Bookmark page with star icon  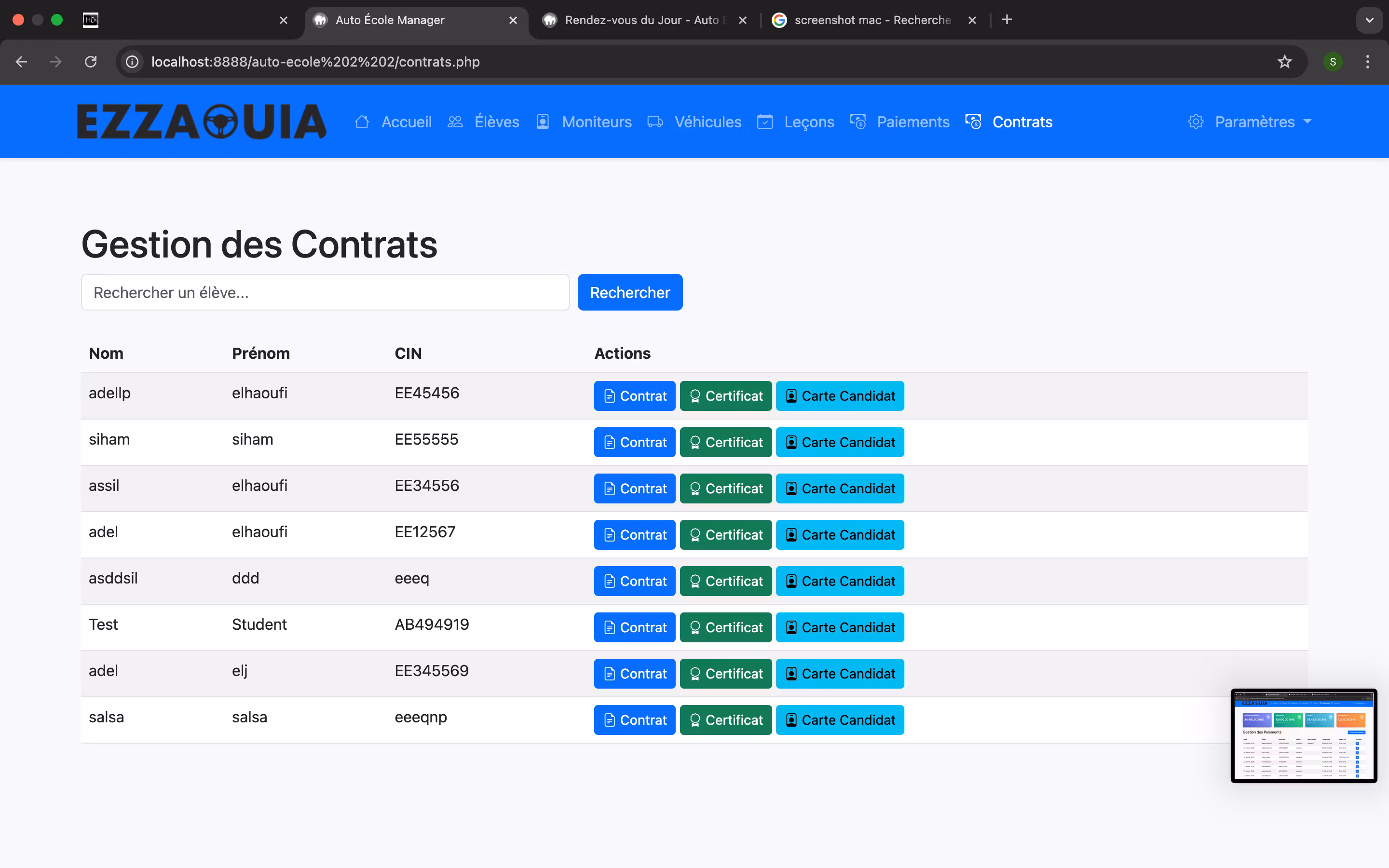pyautogui.click(x=1284, y=61)
